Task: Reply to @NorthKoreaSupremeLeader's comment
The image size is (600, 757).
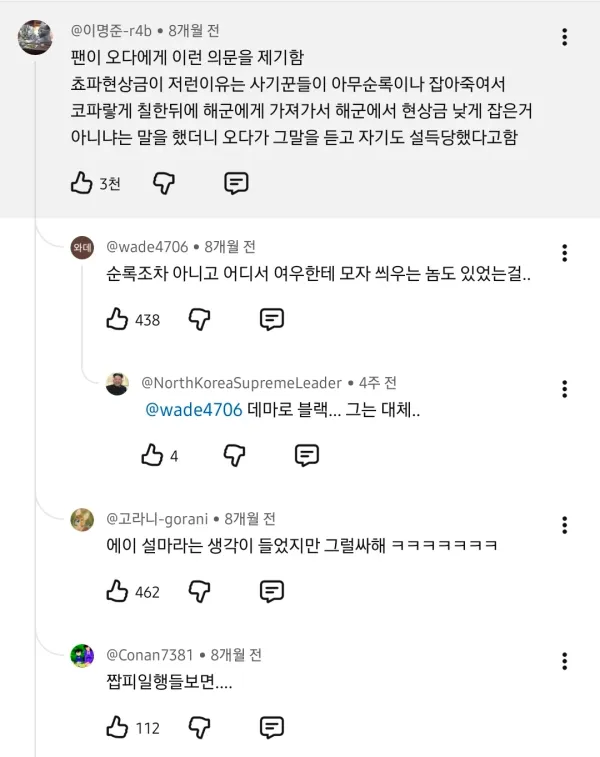Action: click(x=307, y=455)
